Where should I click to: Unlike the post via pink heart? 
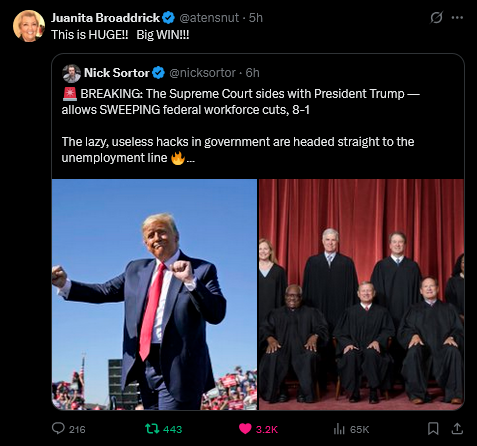[245, 429]
